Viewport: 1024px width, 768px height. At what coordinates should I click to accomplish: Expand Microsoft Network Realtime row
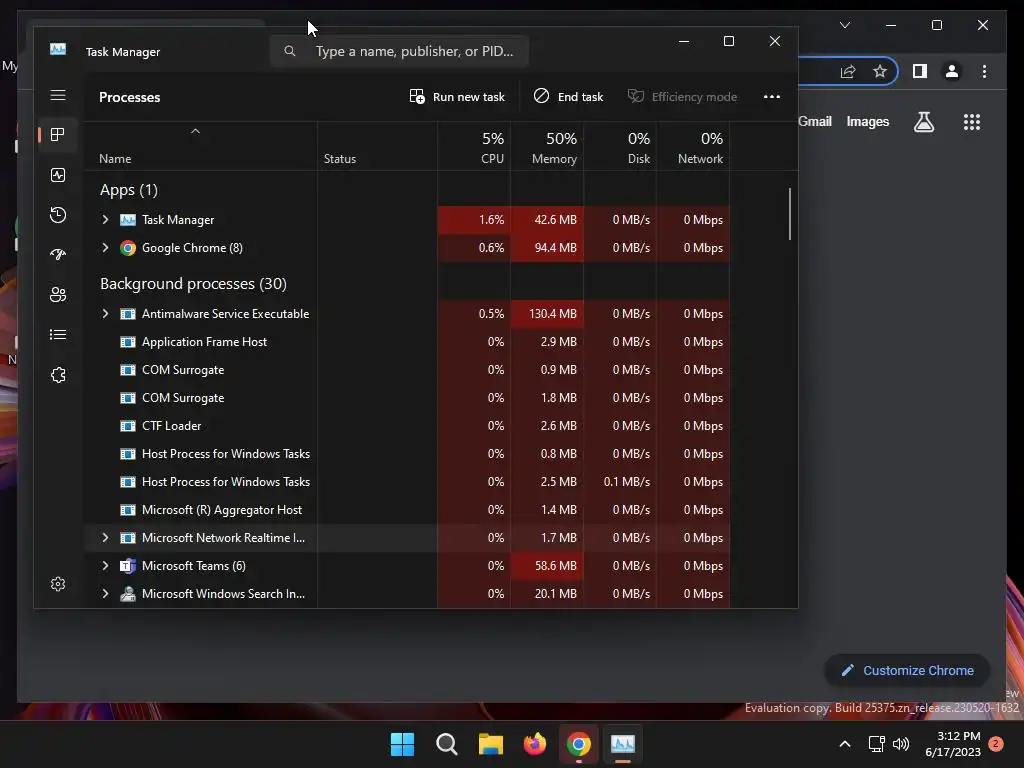click(x=105, y=537)
